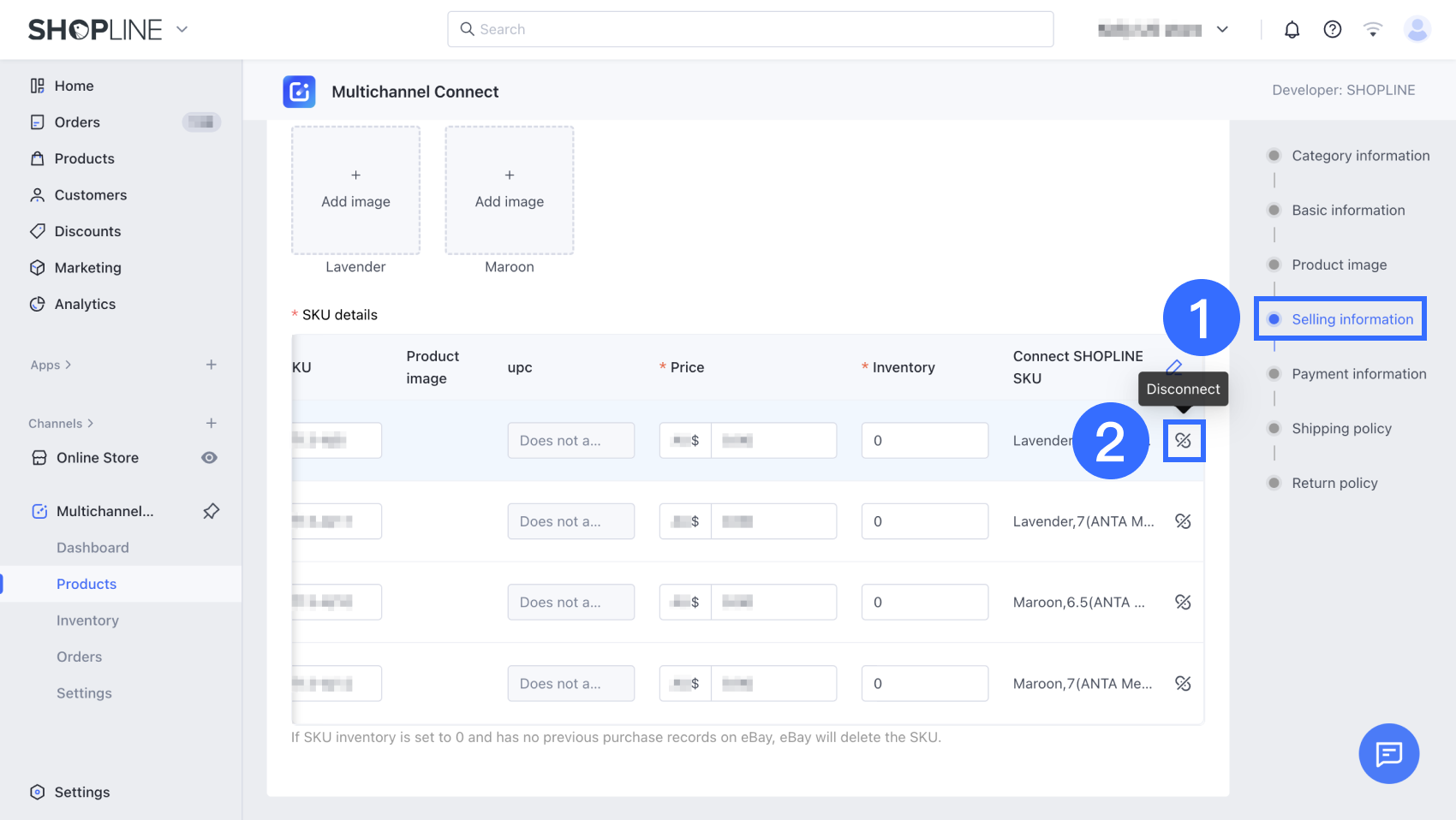Click SKU field in Maroon,7 row
This screenshot has height=820, width=1456.
[337, 683]
